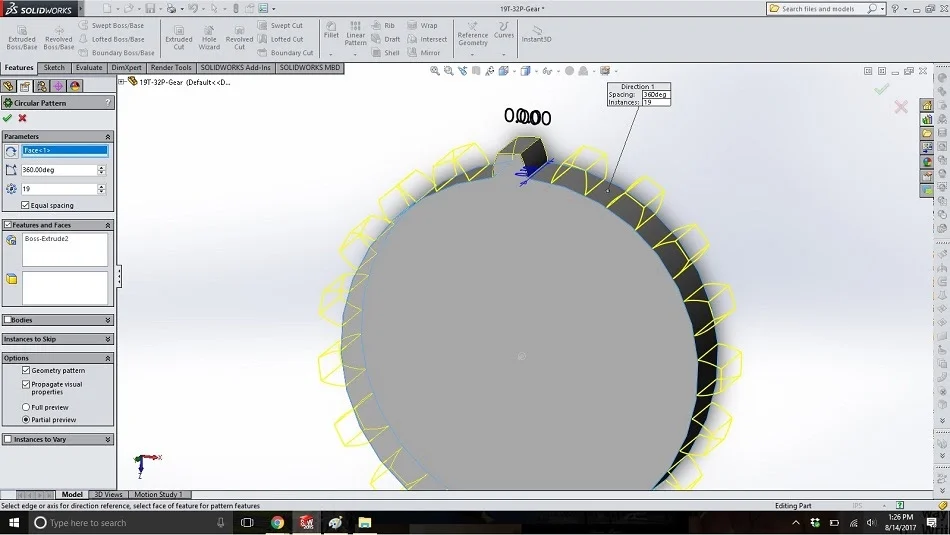Viewport: 950px width, 535px height.
Task: Select Full preview radio button
Action: (26, 407)
